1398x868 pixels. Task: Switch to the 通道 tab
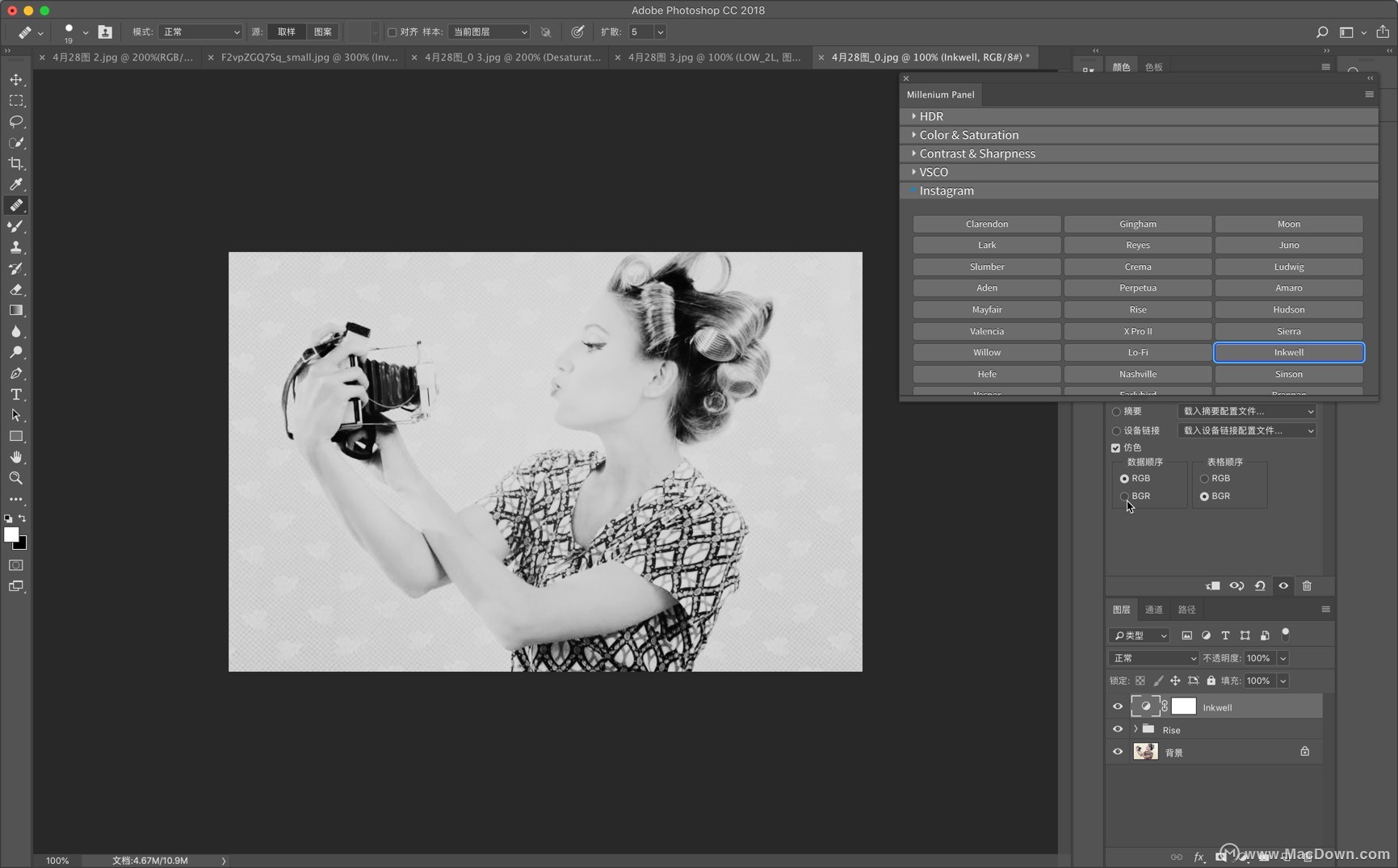tap(1153, 610)
